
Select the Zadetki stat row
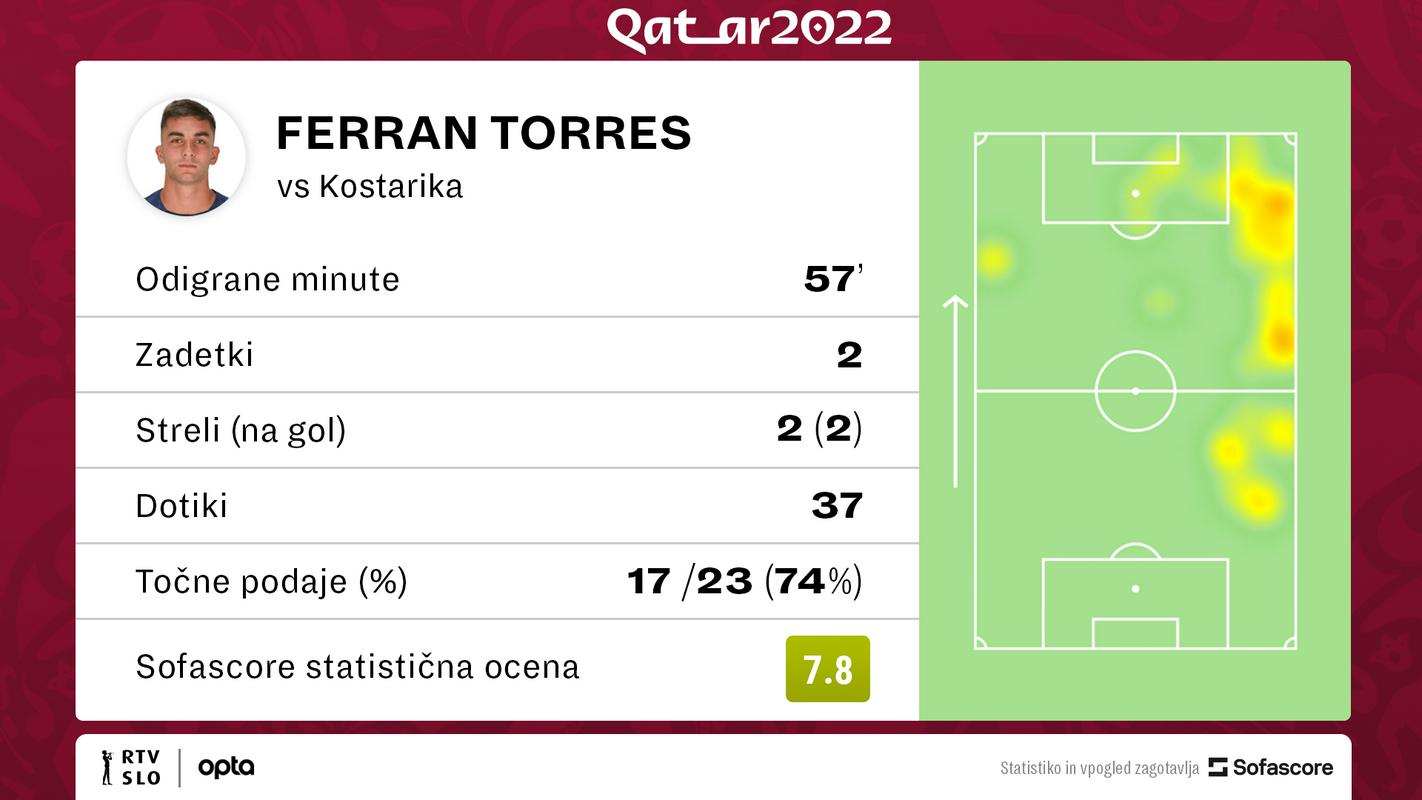click(497, 355)
